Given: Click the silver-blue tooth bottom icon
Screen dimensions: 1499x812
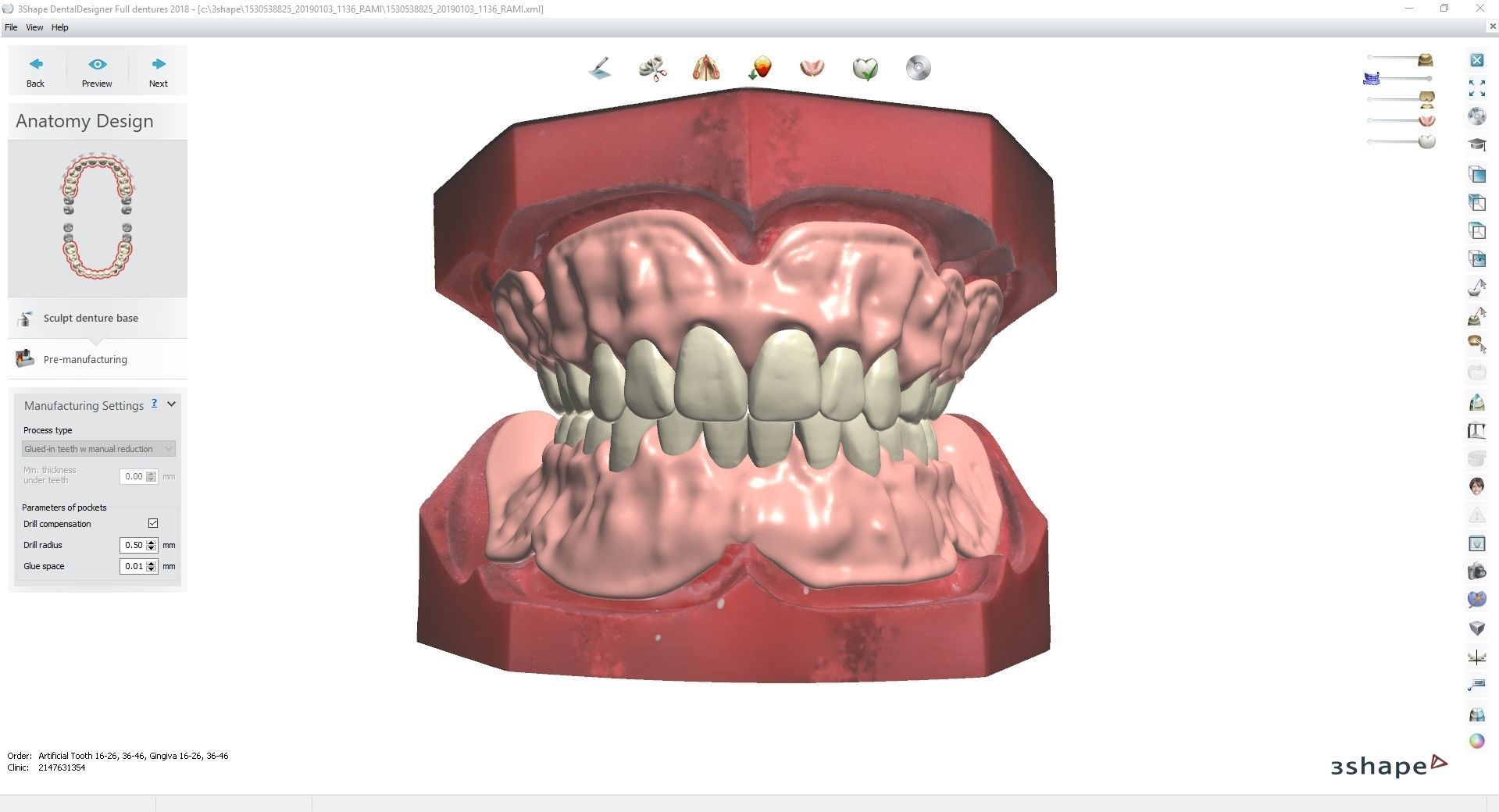Looking at the screenshot, I should click(x=1477, y=714).
